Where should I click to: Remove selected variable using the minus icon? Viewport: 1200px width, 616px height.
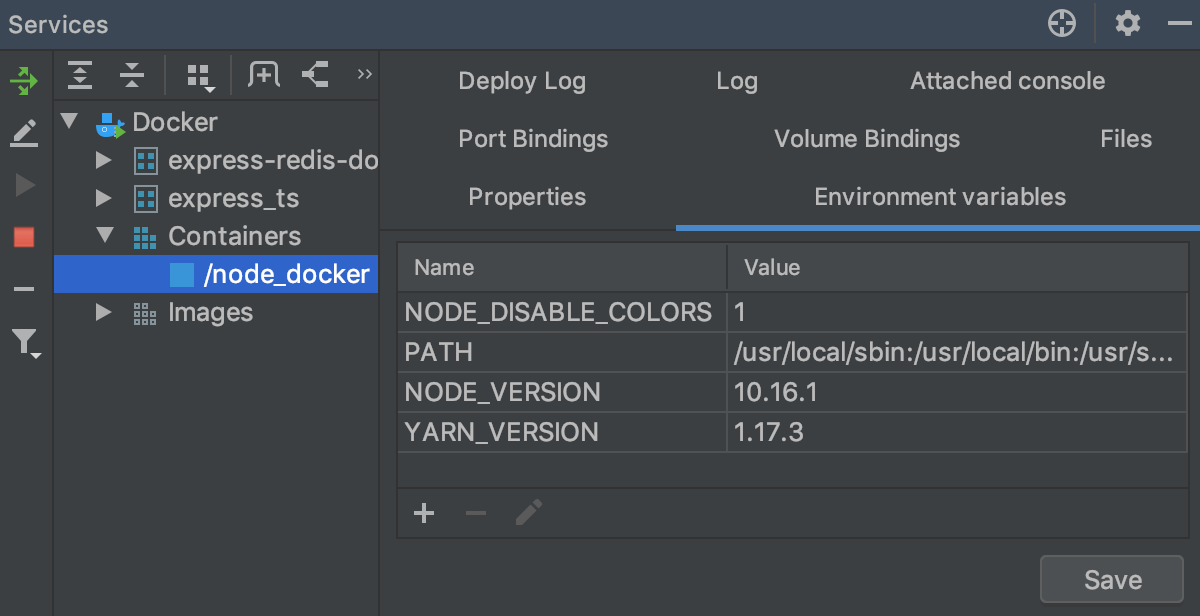coord(475,513)
